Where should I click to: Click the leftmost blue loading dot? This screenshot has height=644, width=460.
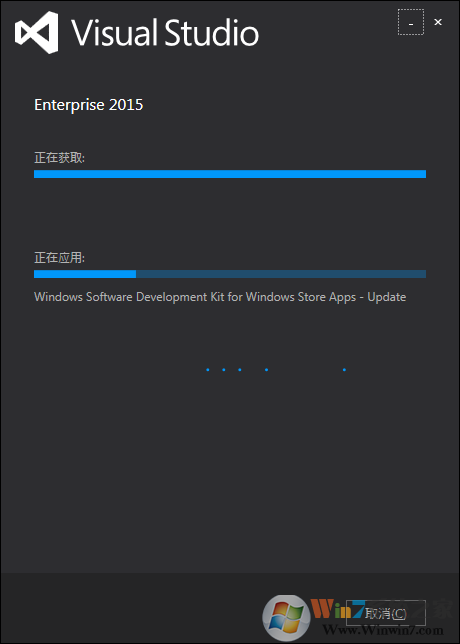[208, 370]
